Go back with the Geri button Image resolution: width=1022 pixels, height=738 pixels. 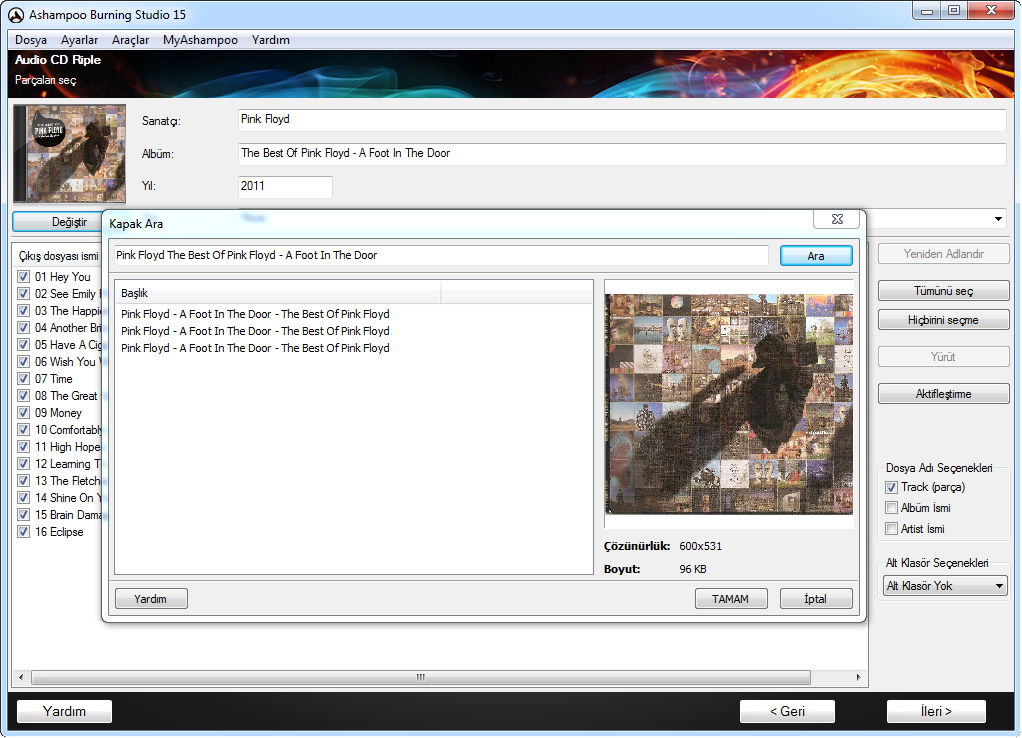click(787, 711)
